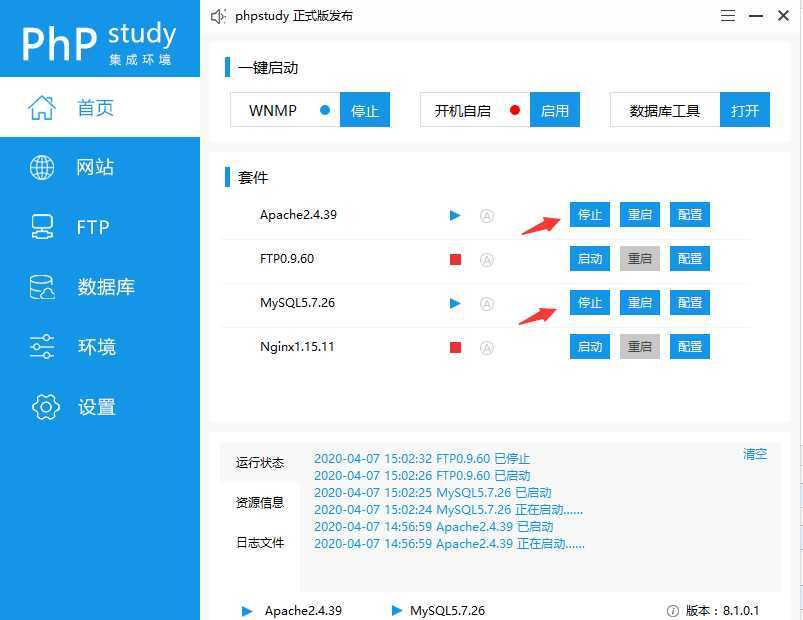Image resolution: width=803 pixels, height=620 pixels.
Task: Click the FTP server icon in the sidebar
Action: [x=42, y=227]
